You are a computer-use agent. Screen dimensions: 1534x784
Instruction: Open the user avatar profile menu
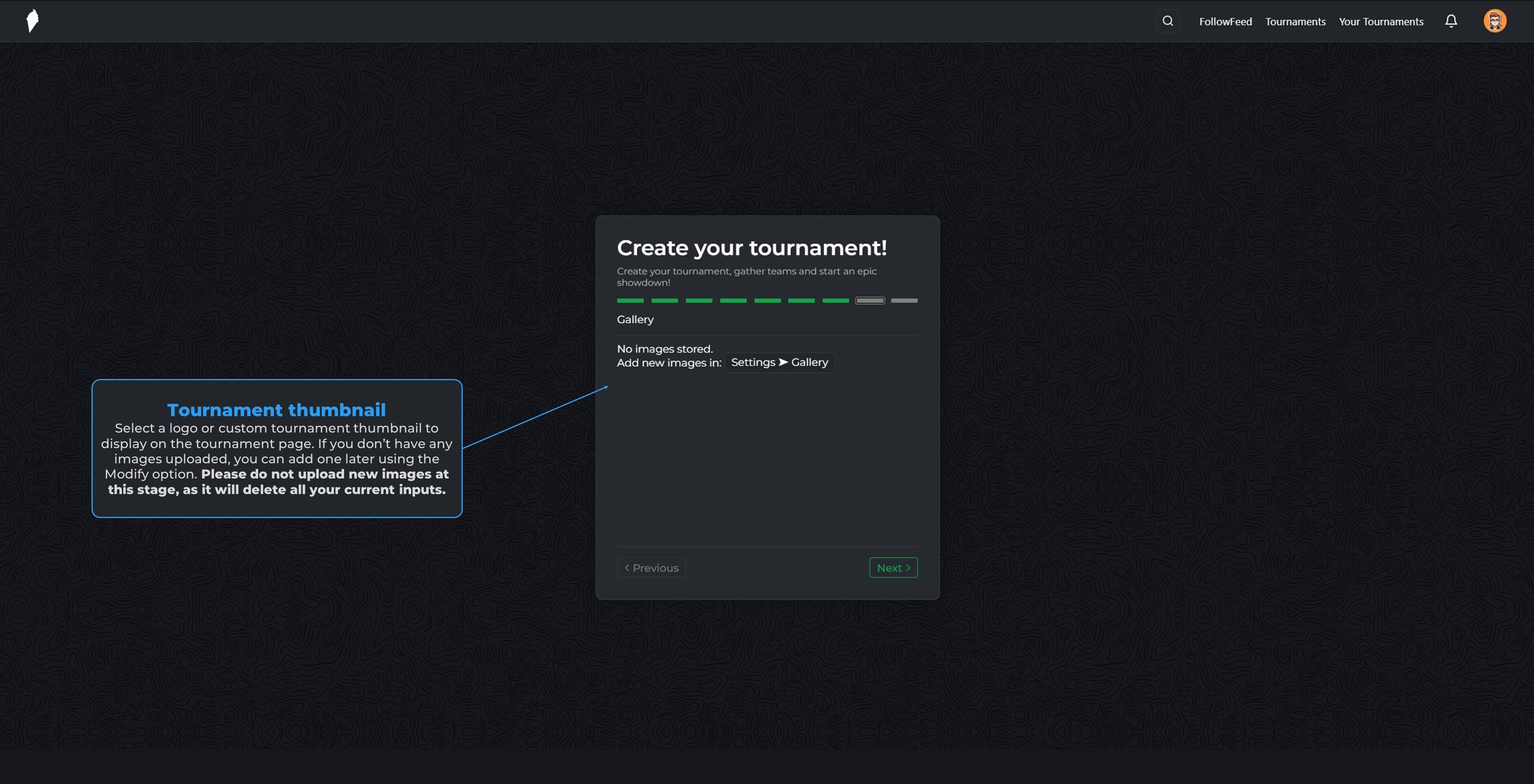[1494, 21]
